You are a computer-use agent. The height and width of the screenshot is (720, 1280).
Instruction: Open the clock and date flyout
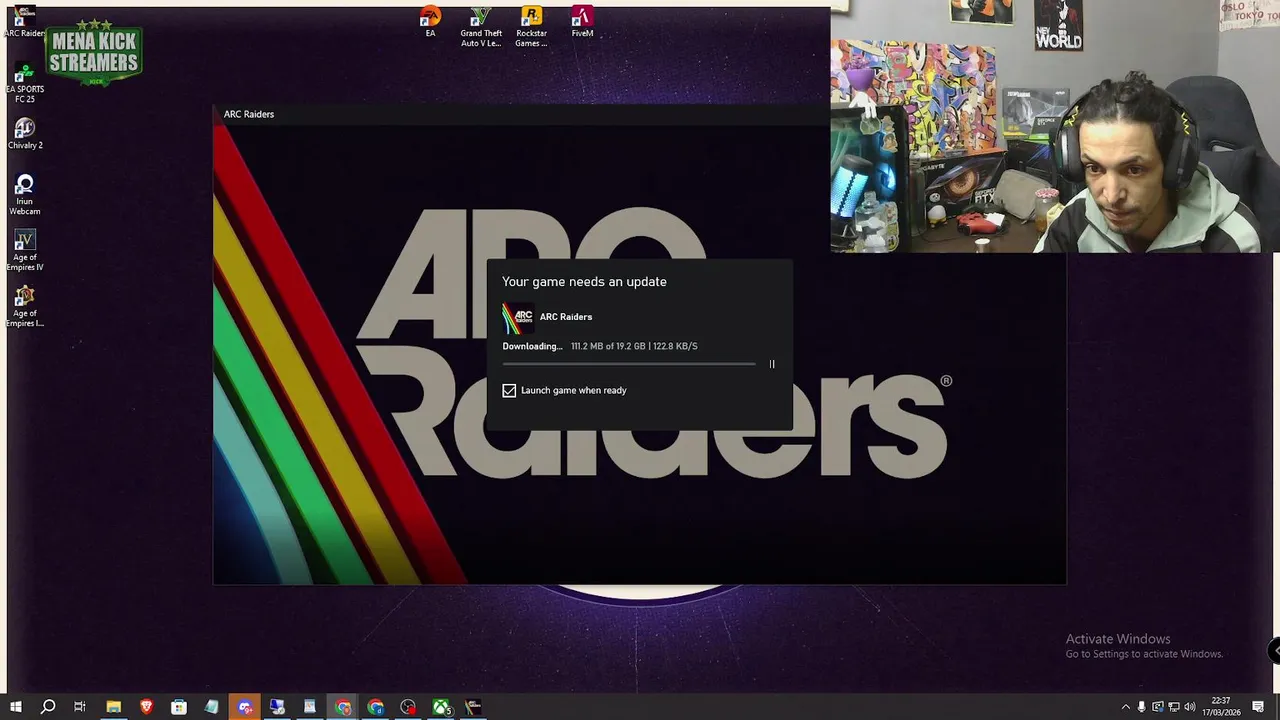1223,707
